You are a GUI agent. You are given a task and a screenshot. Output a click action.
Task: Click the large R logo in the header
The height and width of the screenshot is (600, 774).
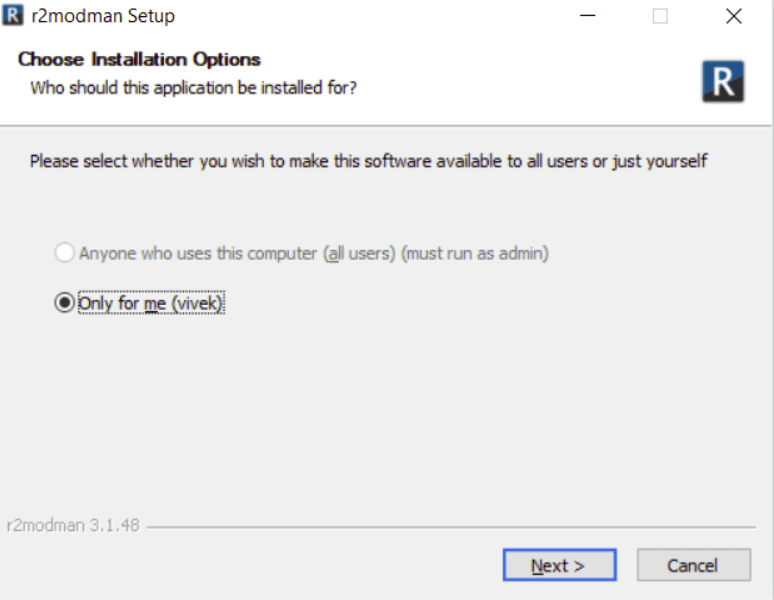click(x=723, y=81)
